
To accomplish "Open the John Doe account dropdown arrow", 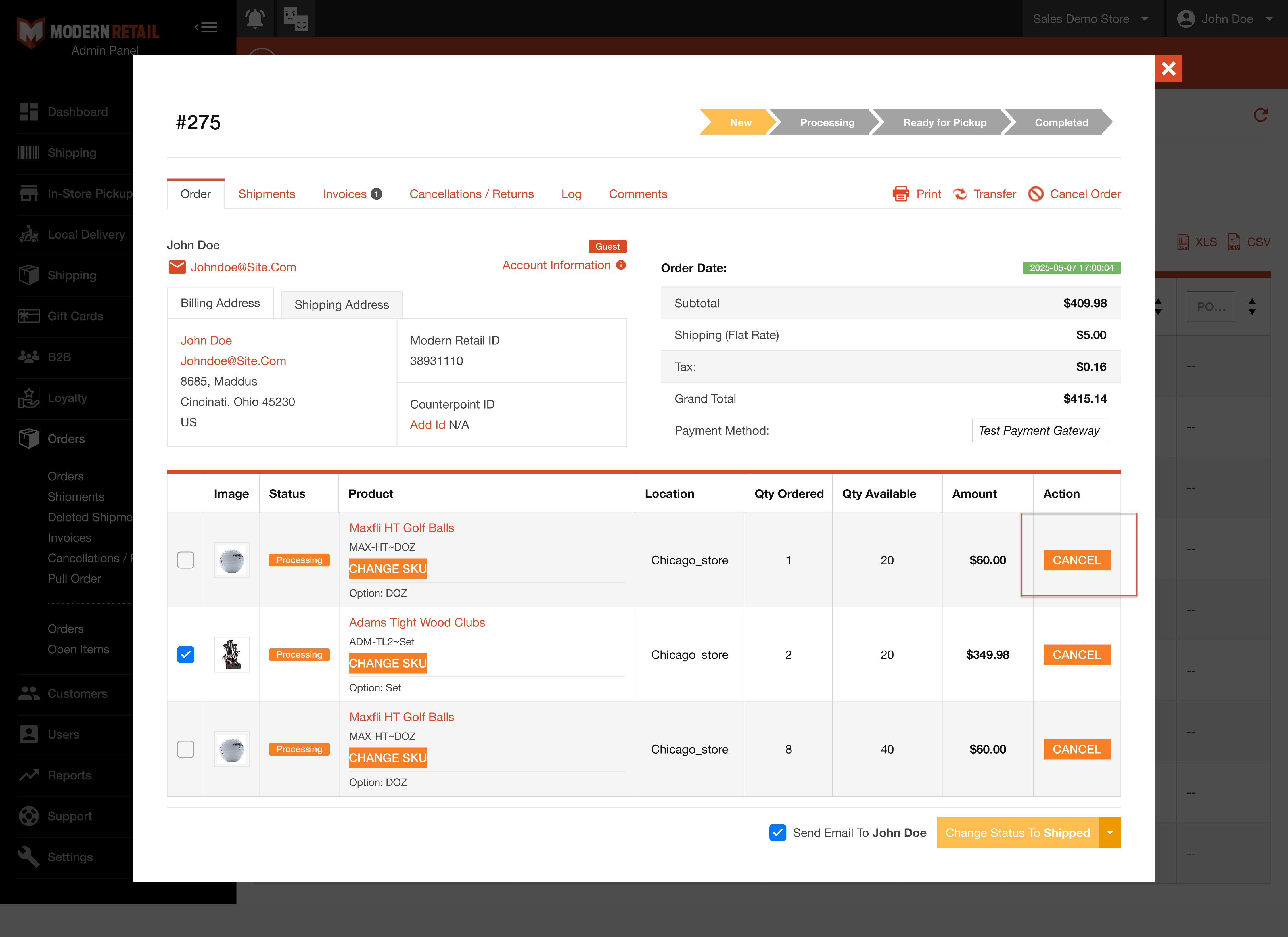I will [1269, 19].
